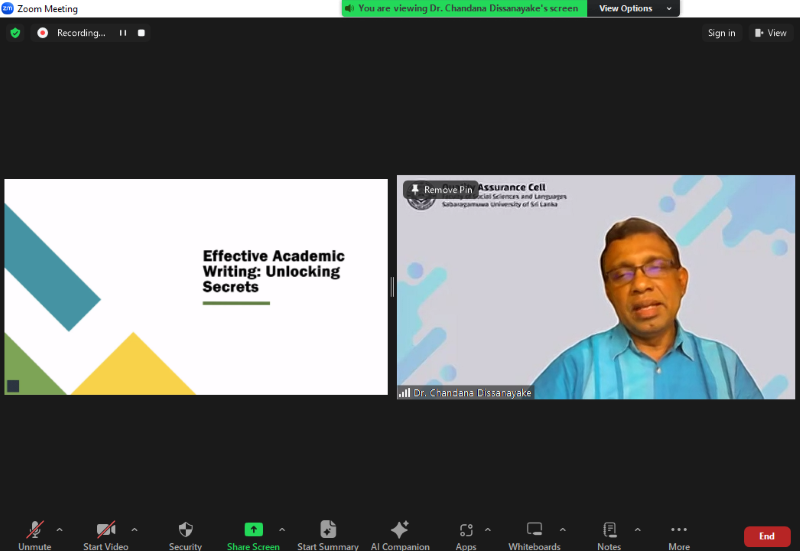The width and height of the screenshot is (800, 551).
Task: Click the red End meeting button
Action: tap(767, 536)
